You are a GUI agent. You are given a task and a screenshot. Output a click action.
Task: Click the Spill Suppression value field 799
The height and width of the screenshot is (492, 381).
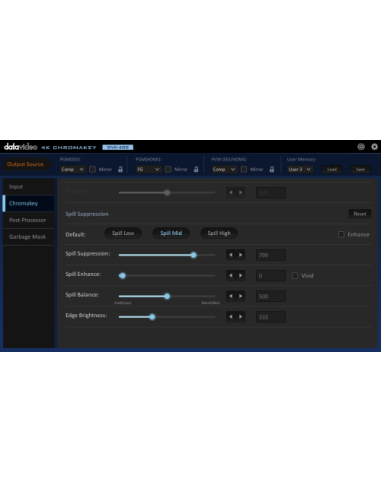[271, 255]
